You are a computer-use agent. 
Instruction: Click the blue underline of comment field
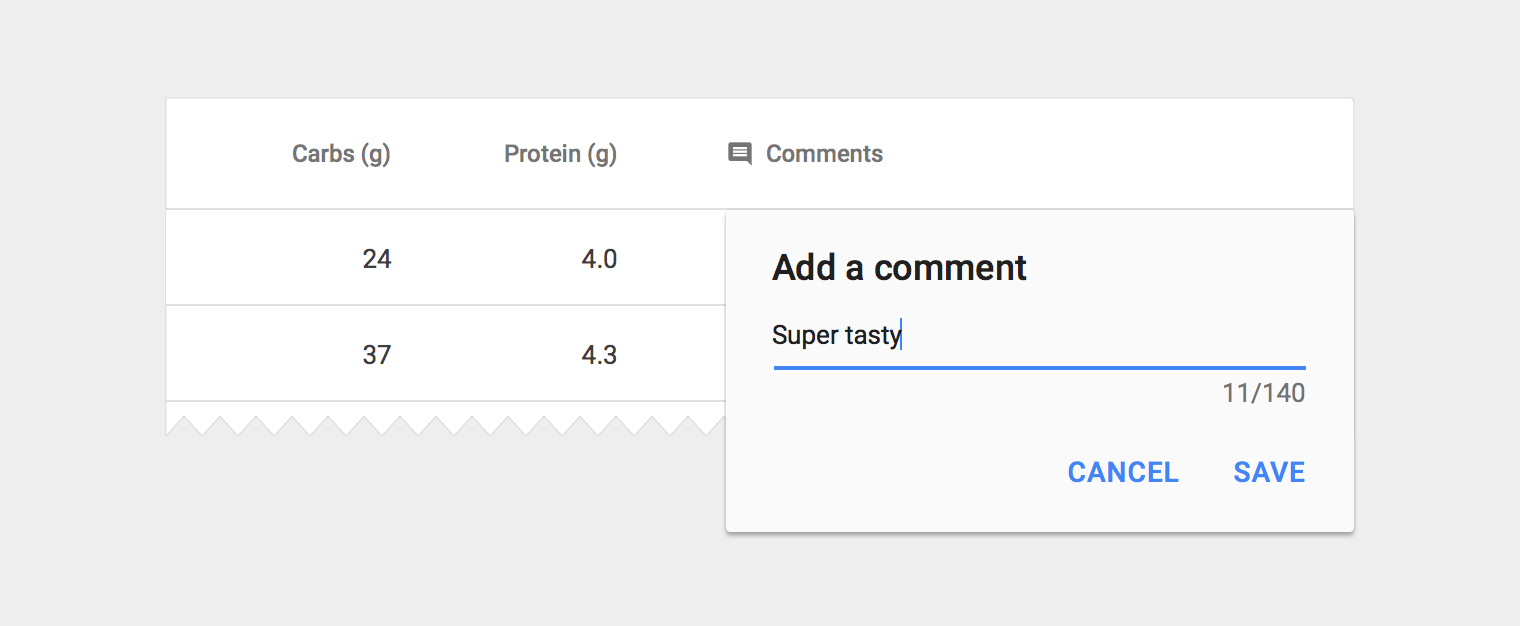(1039, 368)
